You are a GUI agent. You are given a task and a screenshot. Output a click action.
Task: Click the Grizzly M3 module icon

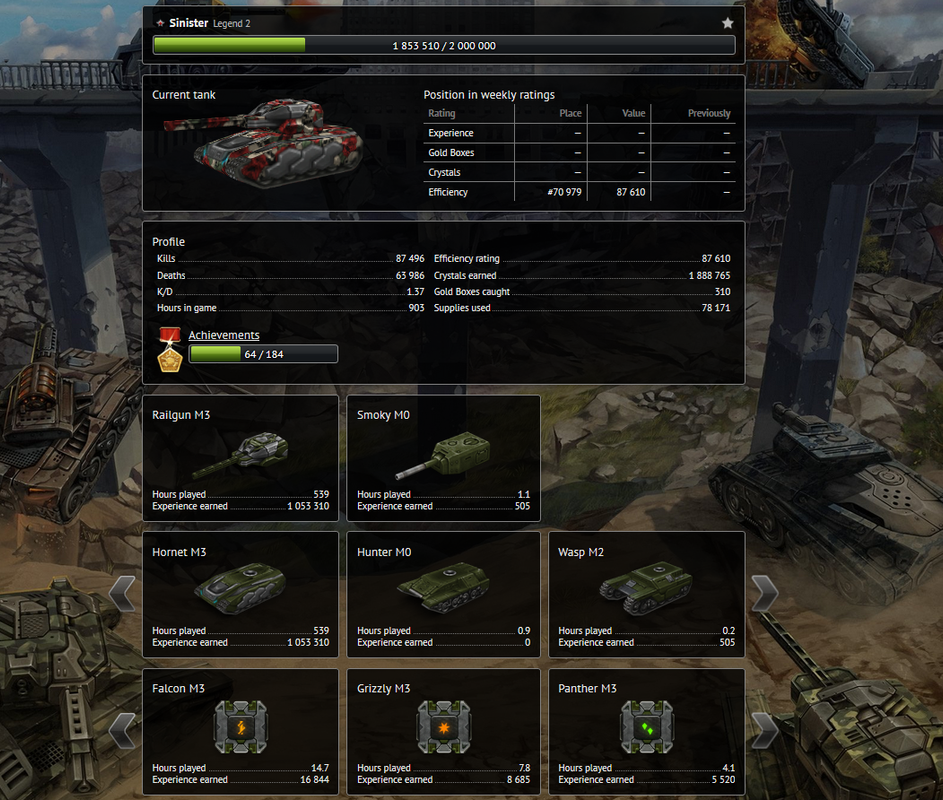(444, 727)
